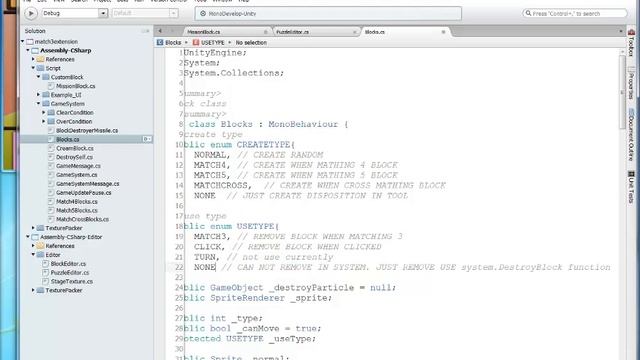Click the MonoDevelop-Unity status bar
Viewport: 640px width, 360px height.
point(328,13)
